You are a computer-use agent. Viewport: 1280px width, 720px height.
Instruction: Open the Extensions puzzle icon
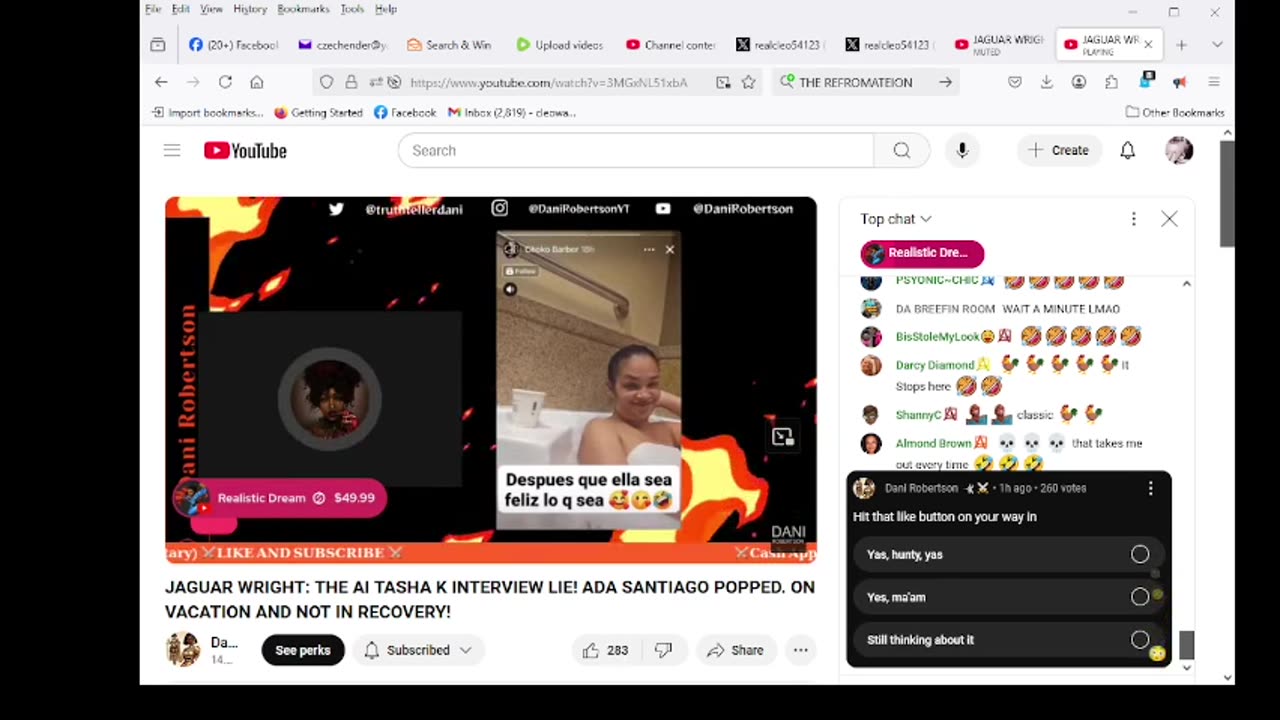1111,82
